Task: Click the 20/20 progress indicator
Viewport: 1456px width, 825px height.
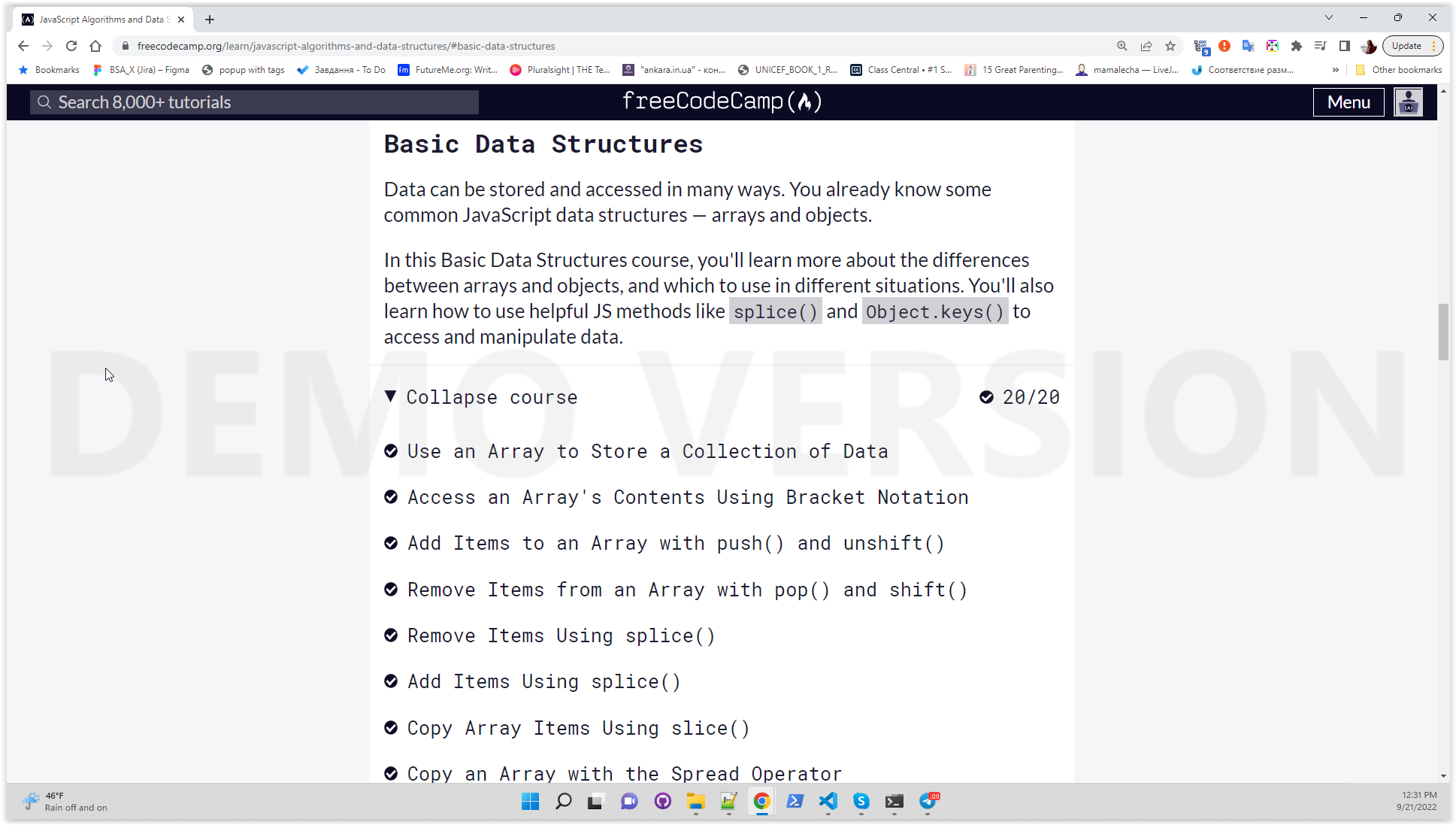Action: coord(1019,397)
